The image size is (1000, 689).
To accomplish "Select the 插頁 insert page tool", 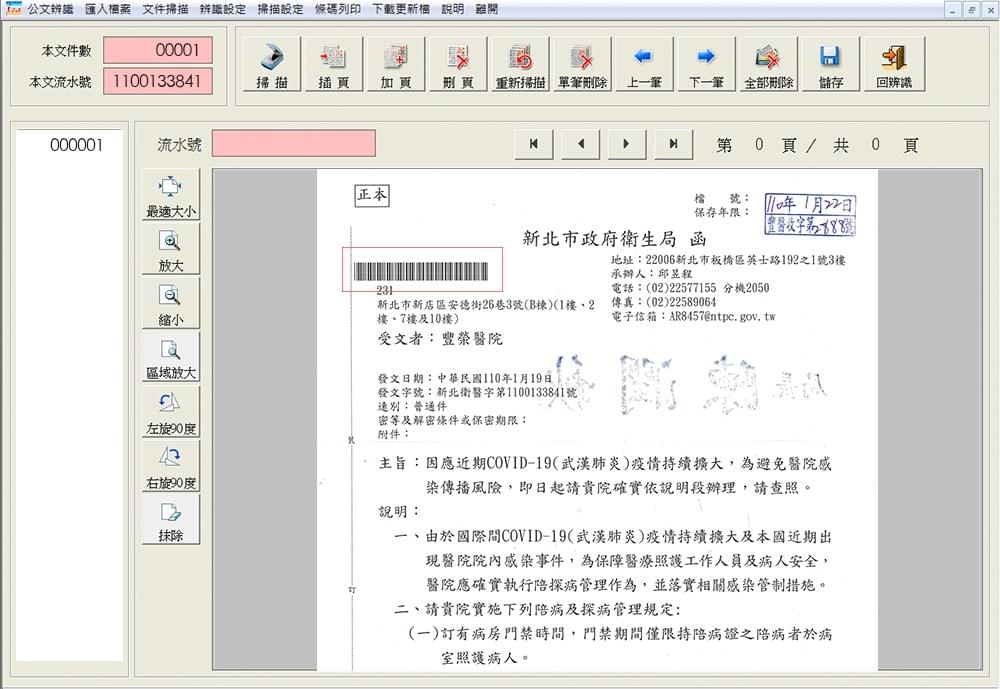I will click(x=333, y=65).
